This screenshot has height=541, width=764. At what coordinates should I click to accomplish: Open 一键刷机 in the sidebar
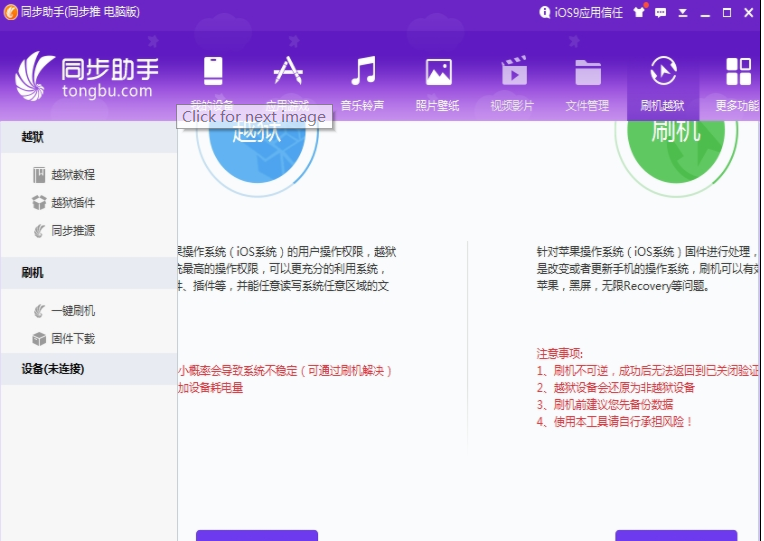[x=64, y=310]
